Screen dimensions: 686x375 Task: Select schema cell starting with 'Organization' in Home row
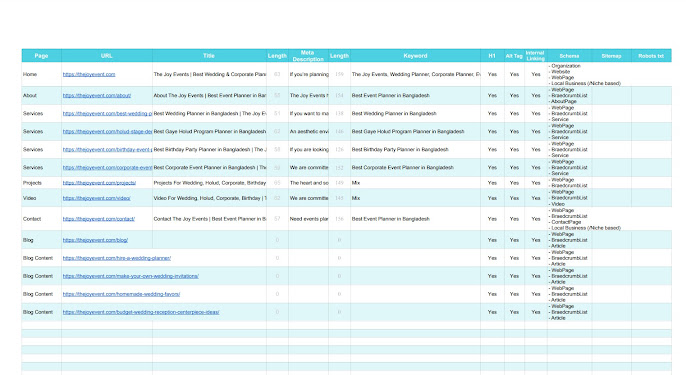coord(569,74)
